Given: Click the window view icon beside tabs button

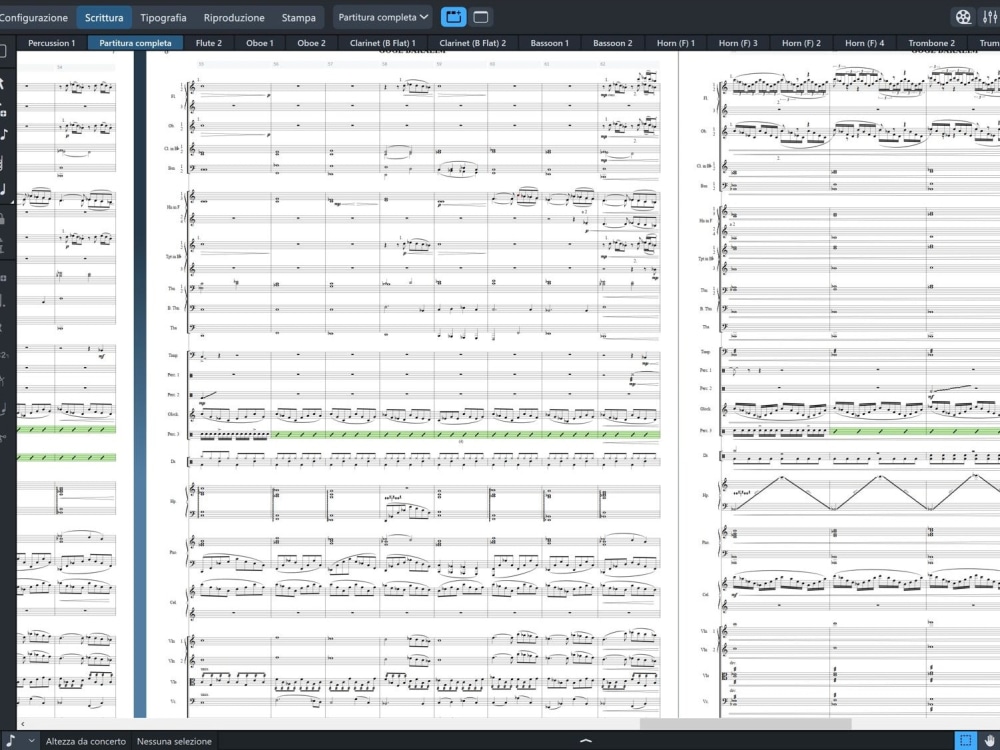Looking at the screenshot, I should coord(481,17).
